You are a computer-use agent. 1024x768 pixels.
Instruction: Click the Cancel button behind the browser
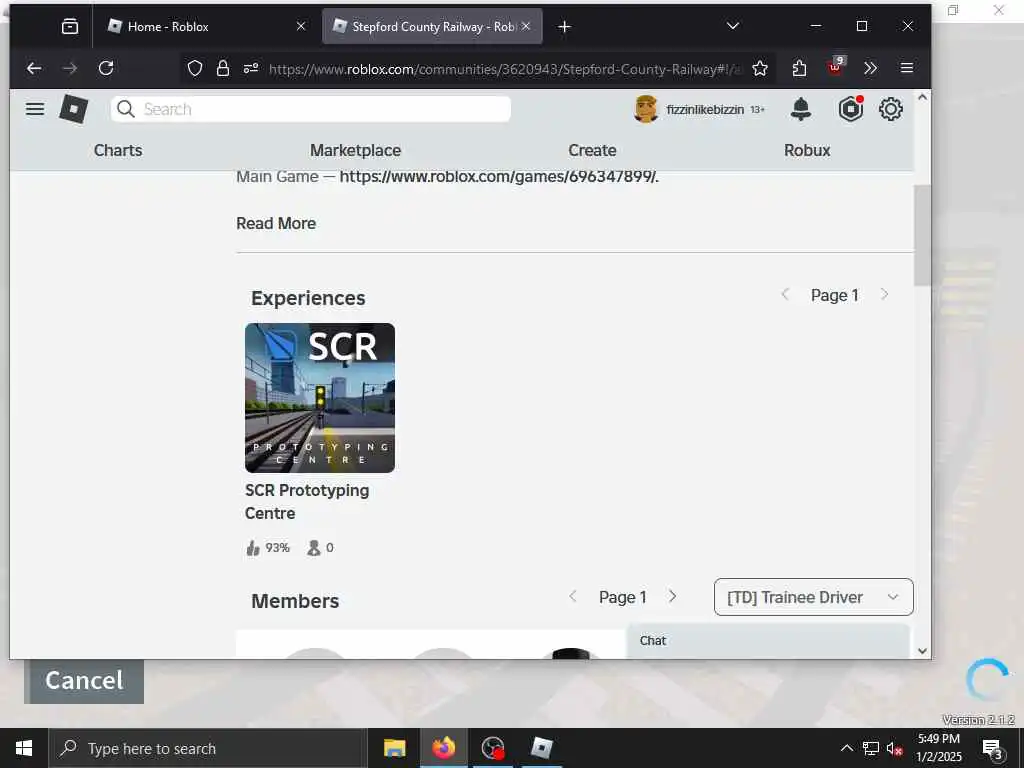click(84, 680)
